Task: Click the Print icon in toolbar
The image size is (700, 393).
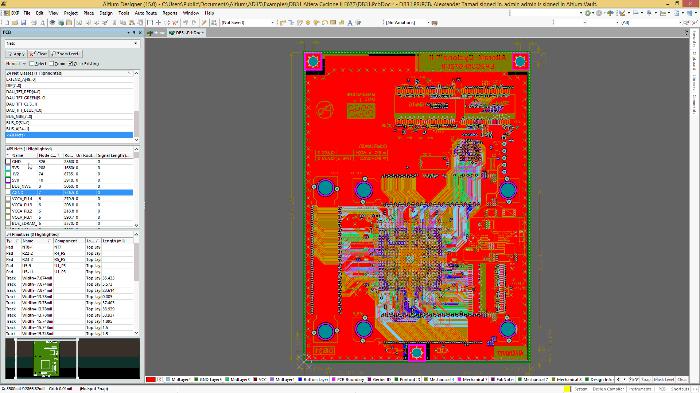Action: click(x=34, y=22)
